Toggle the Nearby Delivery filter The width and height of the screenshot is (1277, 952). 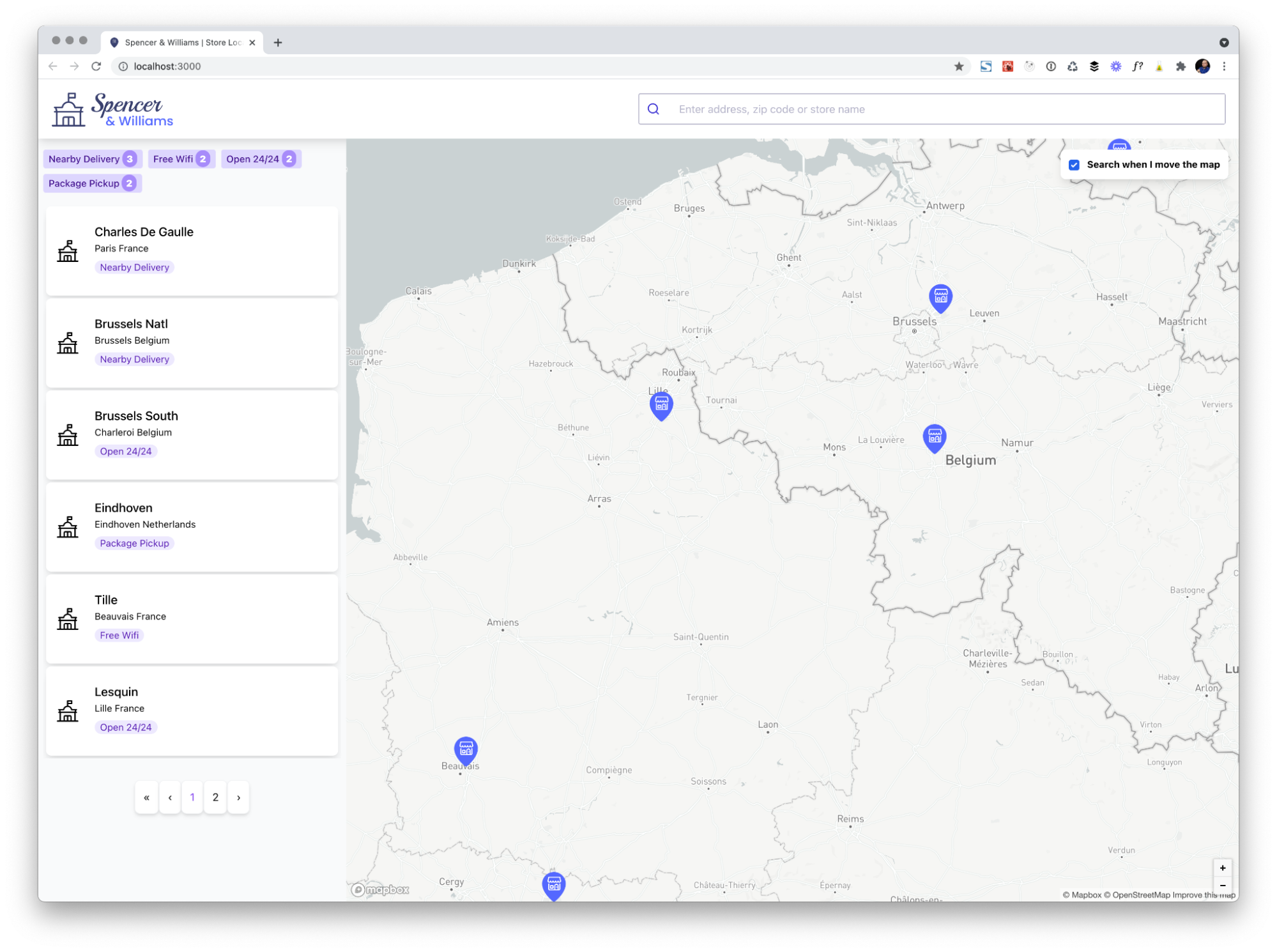click(x=91, y=159)
